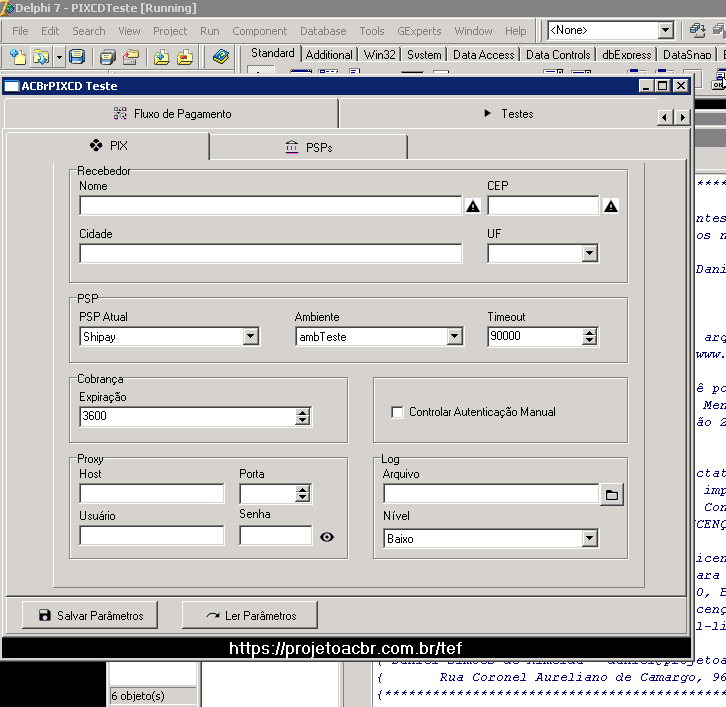726x707 pixels.
Task: Open the Run menu
Action: [209, 31]
